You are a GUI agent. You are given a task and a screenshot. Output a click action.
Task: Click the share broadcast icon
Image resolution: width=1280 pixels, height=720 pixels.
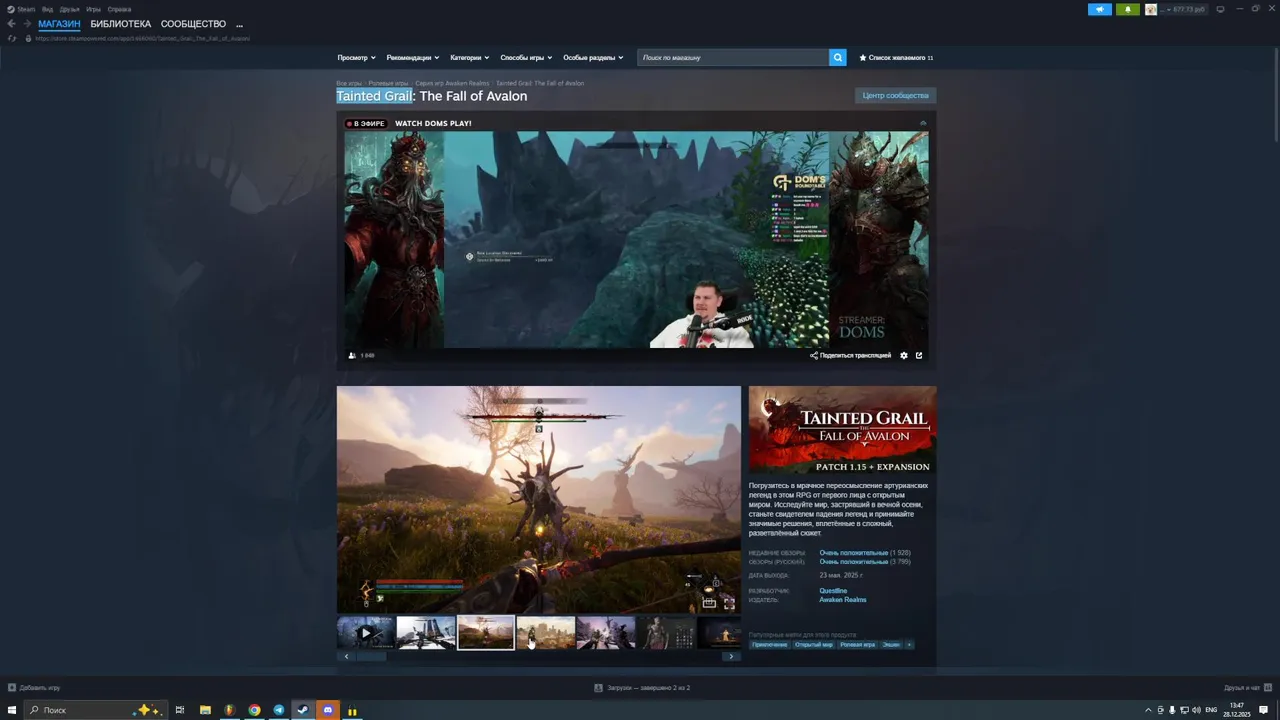[814, 355]
